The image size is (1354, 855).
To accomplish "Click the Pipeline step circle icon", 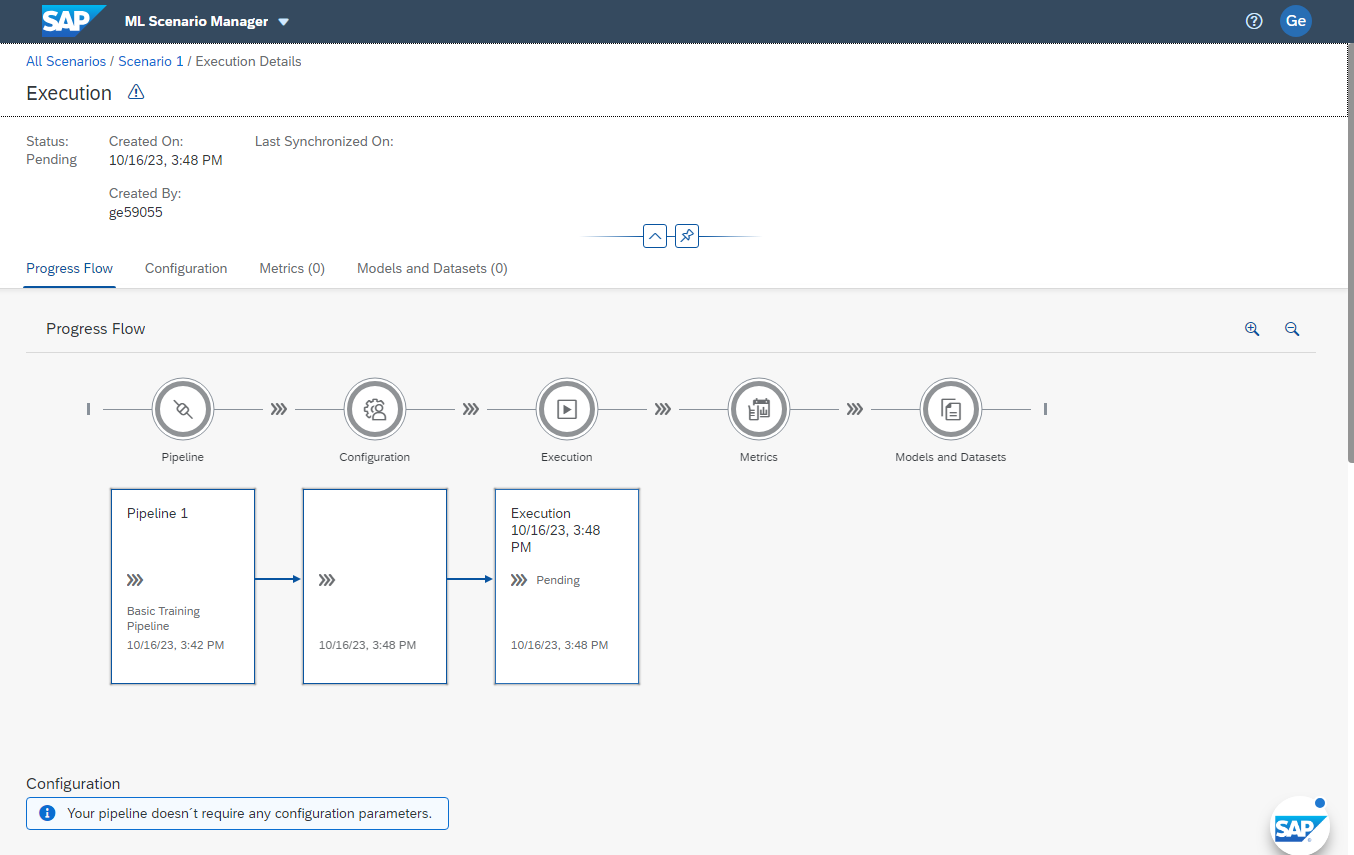I will pos(182,409).
